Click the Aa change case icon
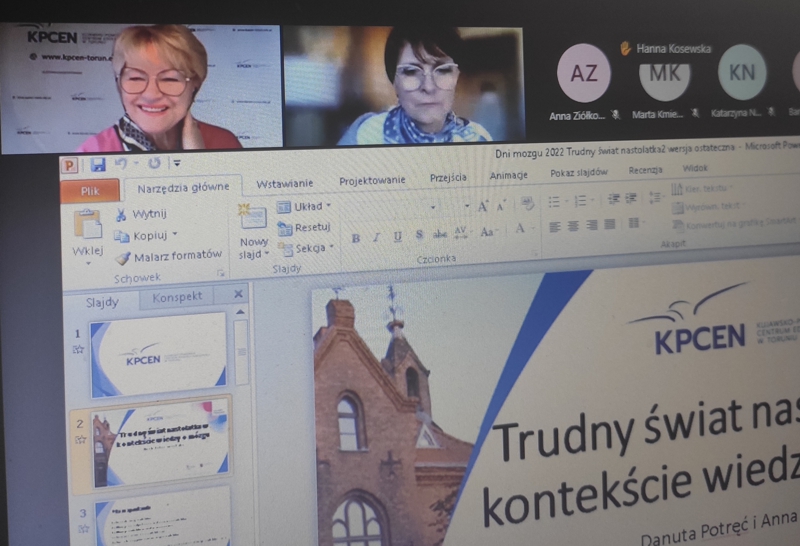 tap(487, 232)
